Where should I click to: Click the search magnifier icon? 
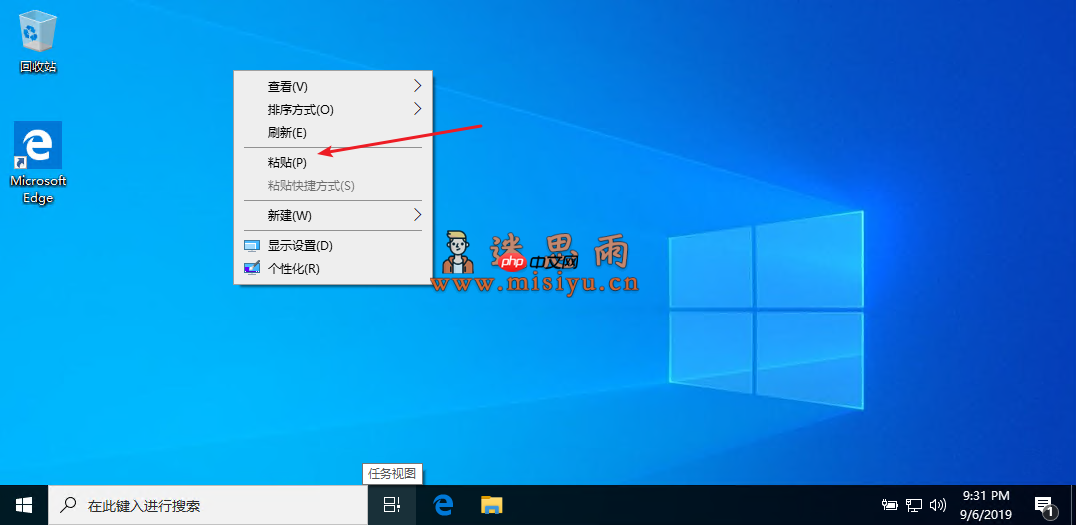(x=68, y=506)
